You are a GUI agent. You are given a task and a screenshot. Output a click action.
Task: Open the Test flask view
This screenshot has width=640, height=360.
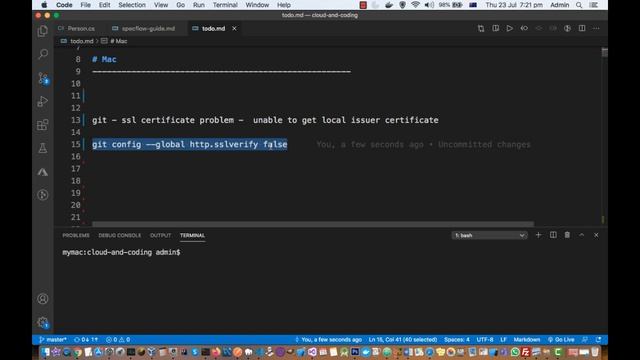click(x=43, y=148)
